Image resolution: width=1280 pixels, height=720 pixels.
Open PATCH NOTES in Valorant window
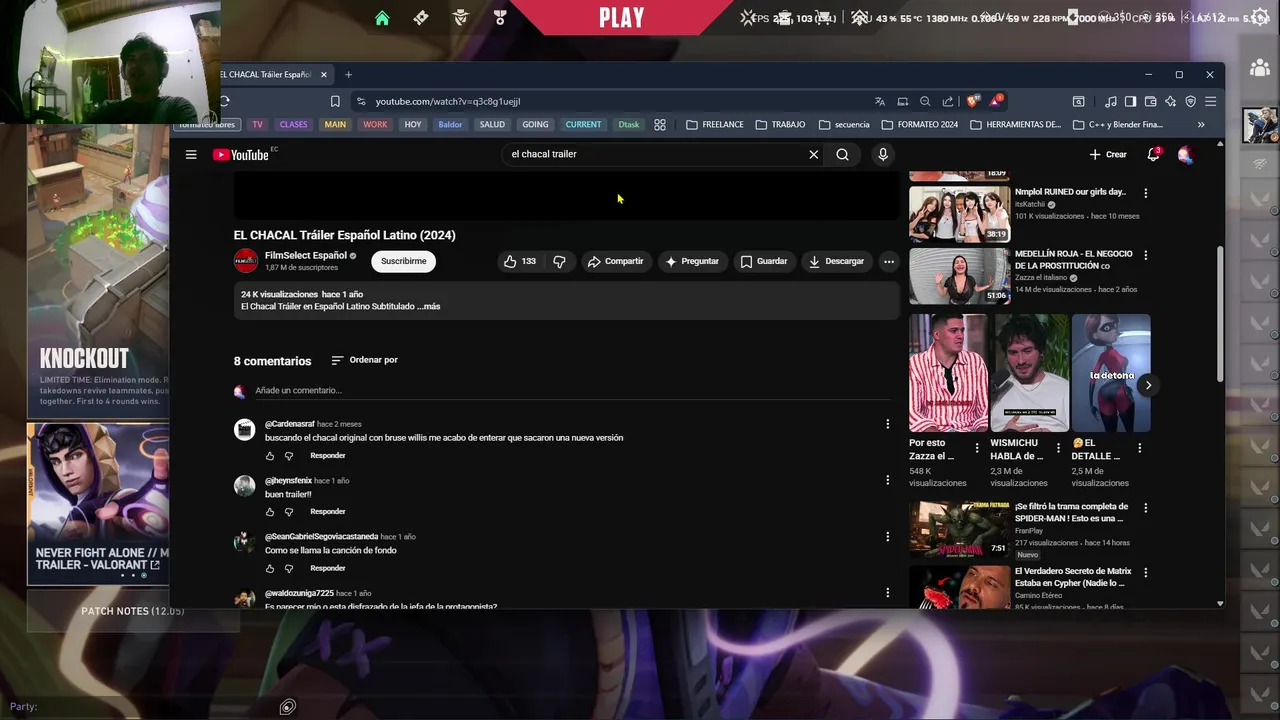coord(133,611)
